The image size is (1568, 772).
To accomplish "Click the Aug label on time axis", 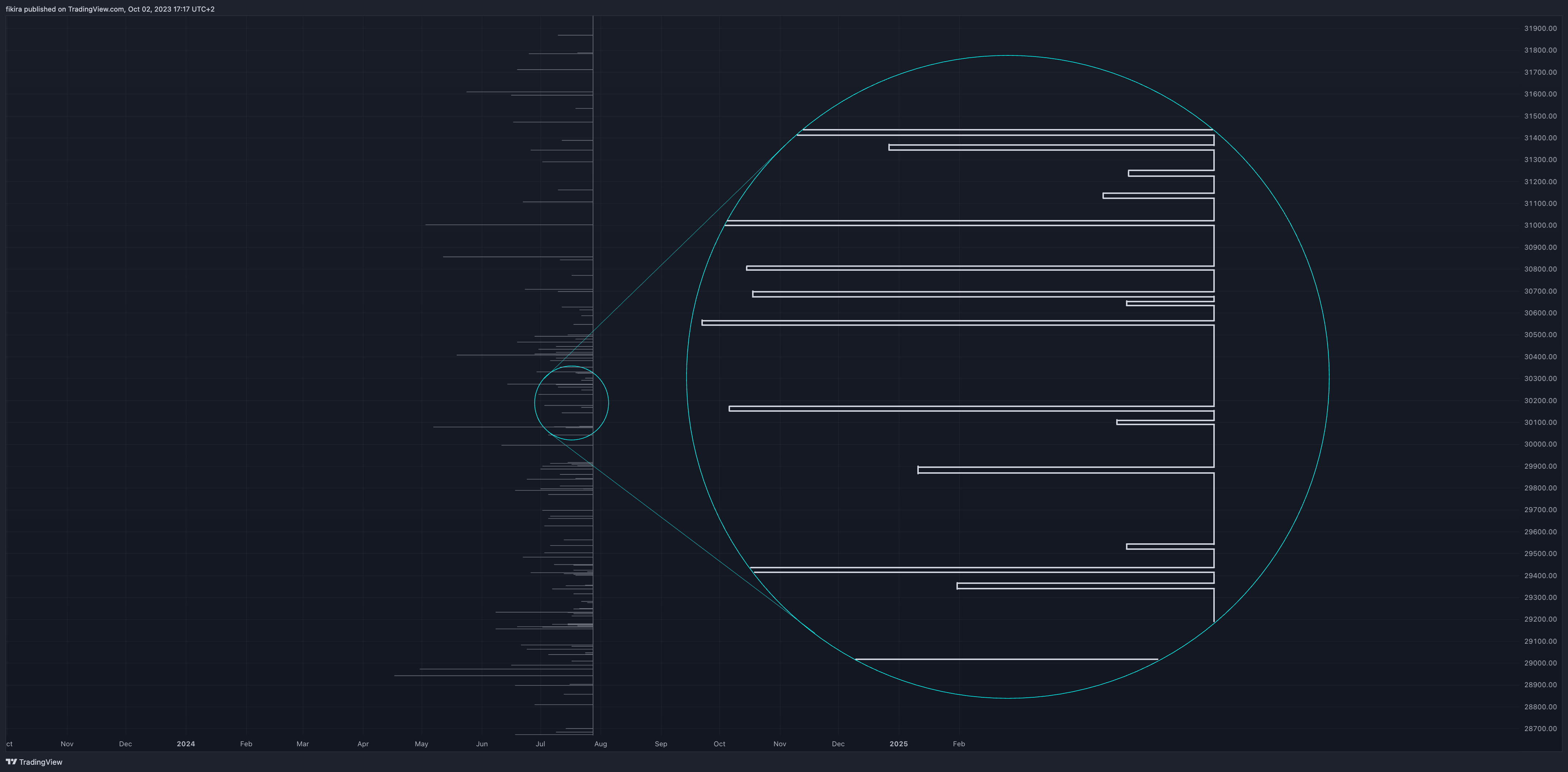I will pos(601,744).
